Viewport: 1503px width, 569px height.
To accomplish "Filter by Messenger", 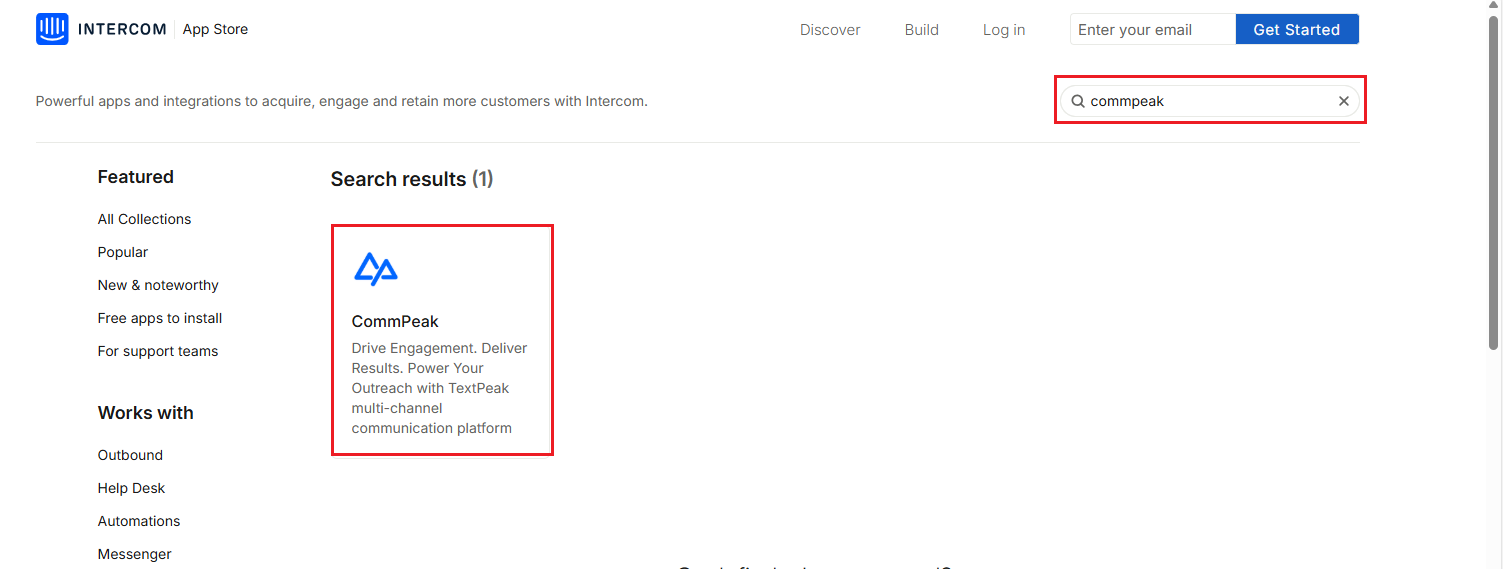I will 135,554.
